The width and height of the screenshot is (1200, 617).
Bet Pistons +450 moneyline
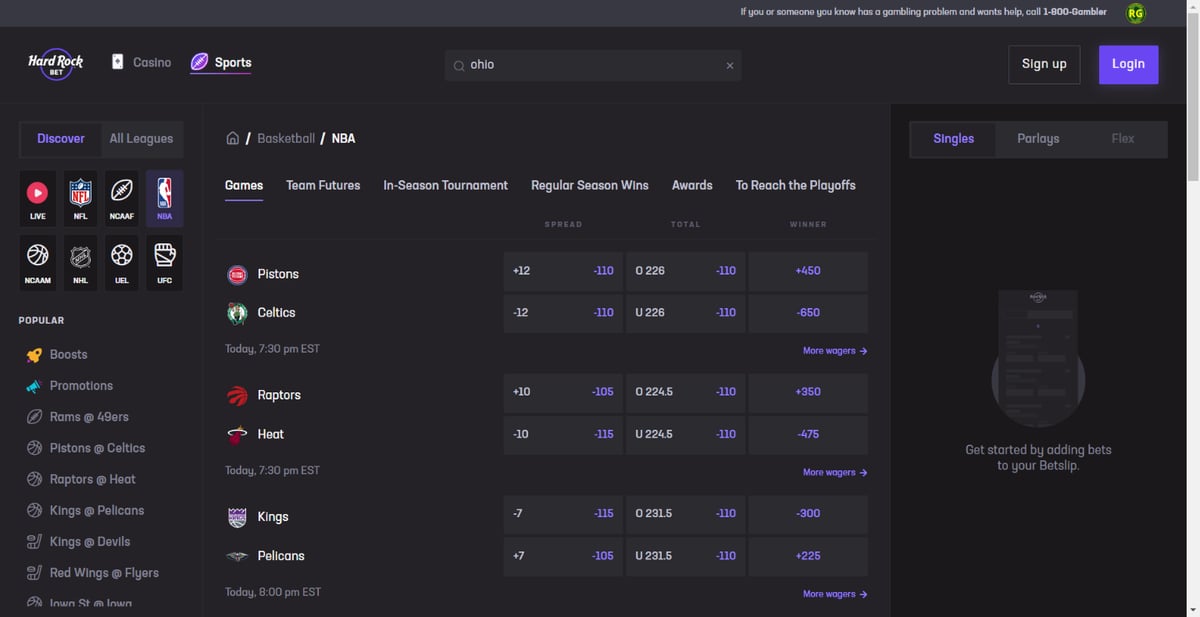pos(808,271)
